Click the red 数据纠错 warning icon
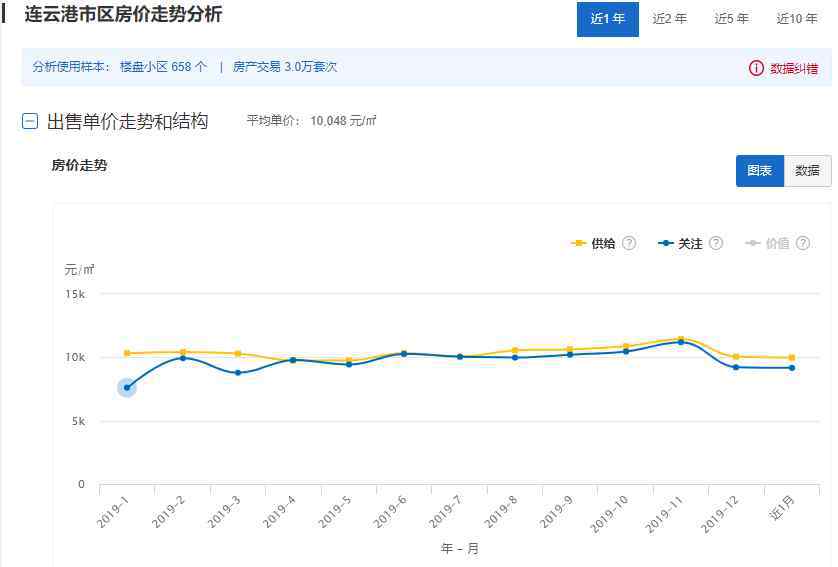This screenshot has height=567, width=838. click(x=756, y=68)
